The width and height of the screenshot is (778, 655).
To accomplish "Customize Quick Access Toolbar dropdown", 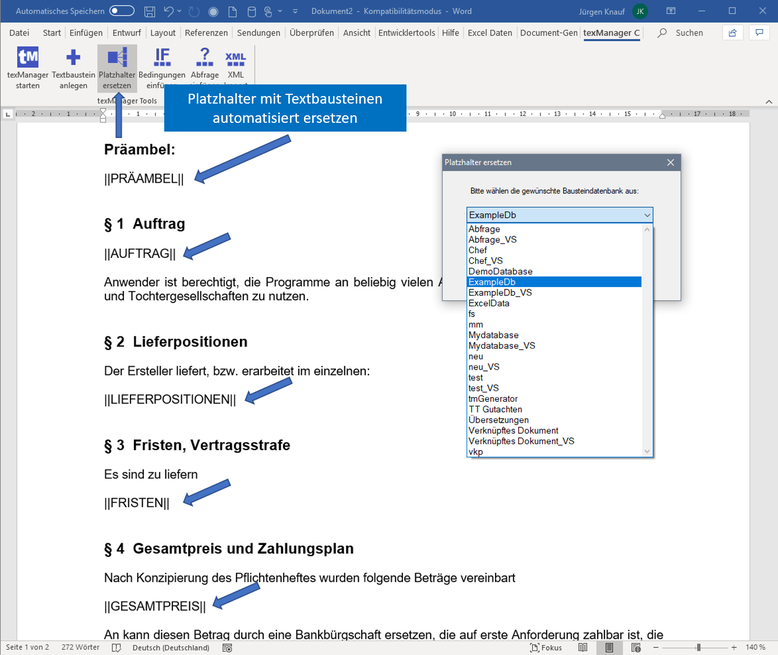I will click(x=295, y=11).
